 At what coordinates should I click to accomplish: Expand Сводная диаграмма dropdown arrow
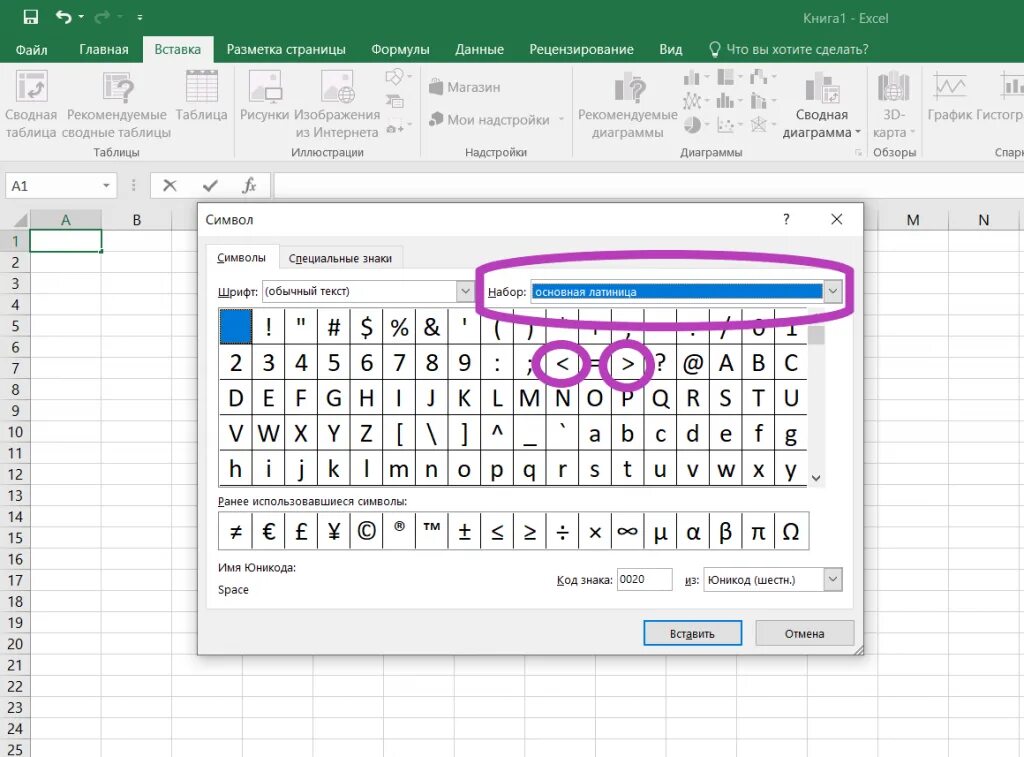point(858,133)
